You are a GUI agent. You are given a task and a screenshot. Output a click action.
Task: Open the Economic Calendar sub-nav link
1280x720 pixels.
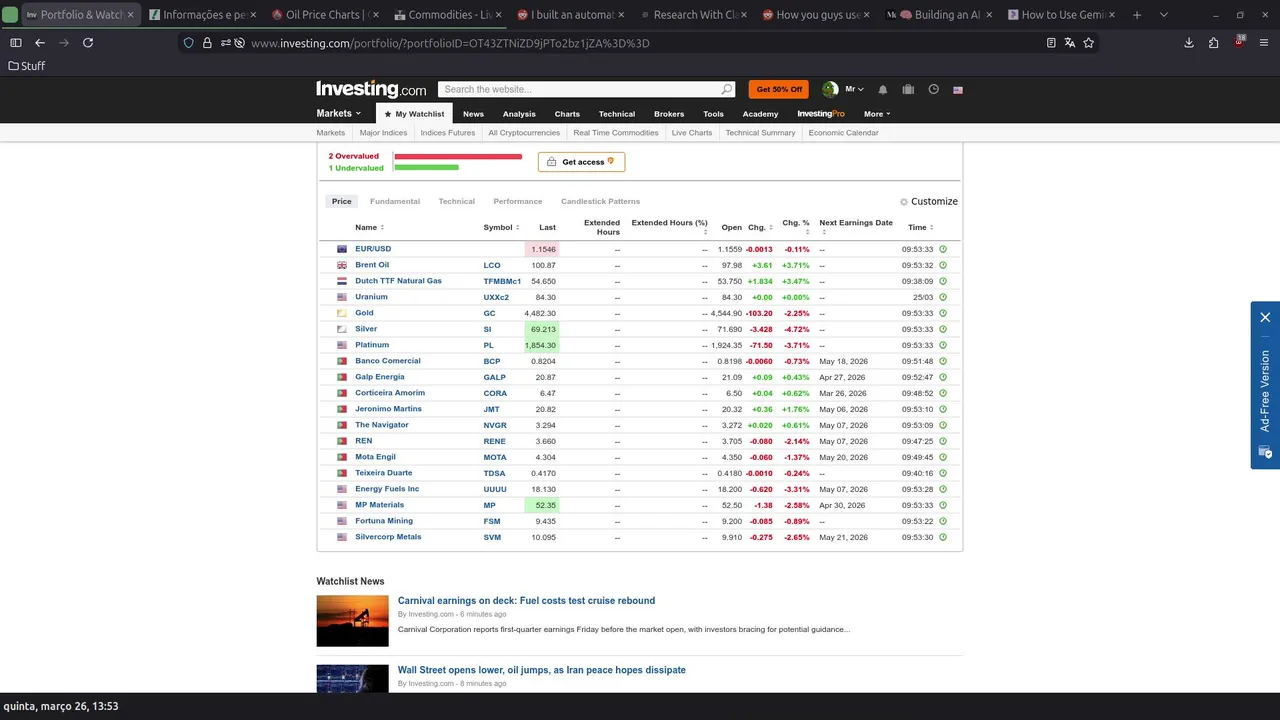pyautogui.click(x=843, y=133)
